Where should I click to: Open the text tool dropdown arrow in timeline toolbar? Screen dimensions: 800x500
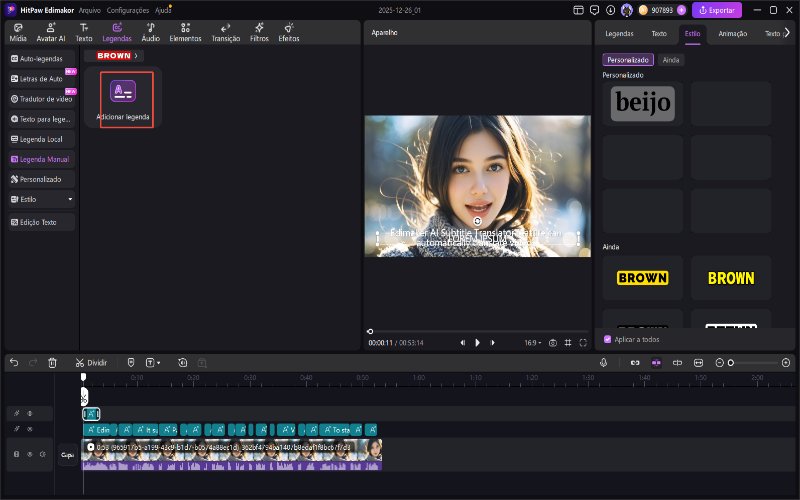pos(160,362)
